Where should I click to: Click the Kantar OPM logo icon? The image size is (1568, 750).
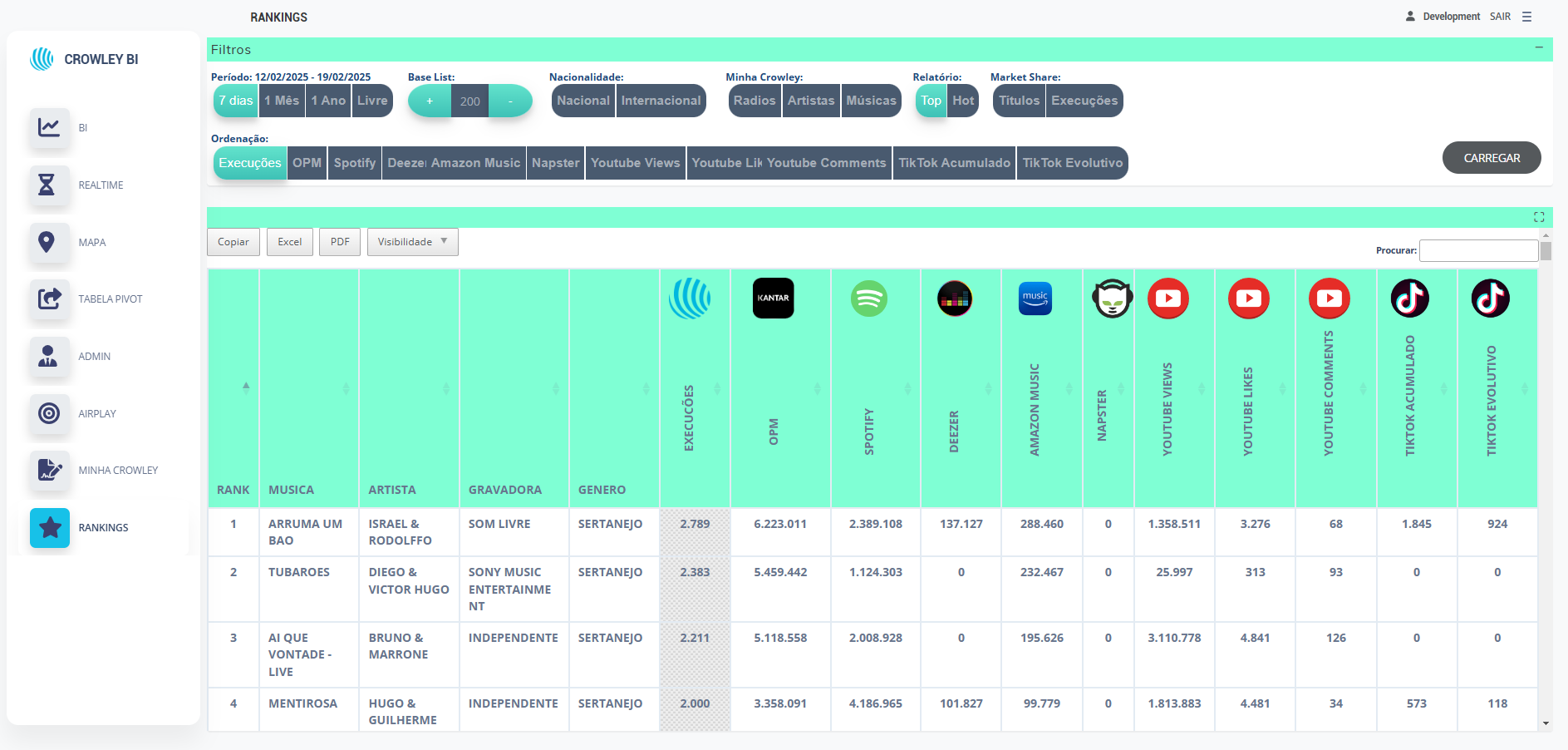[x=773, y=299]
